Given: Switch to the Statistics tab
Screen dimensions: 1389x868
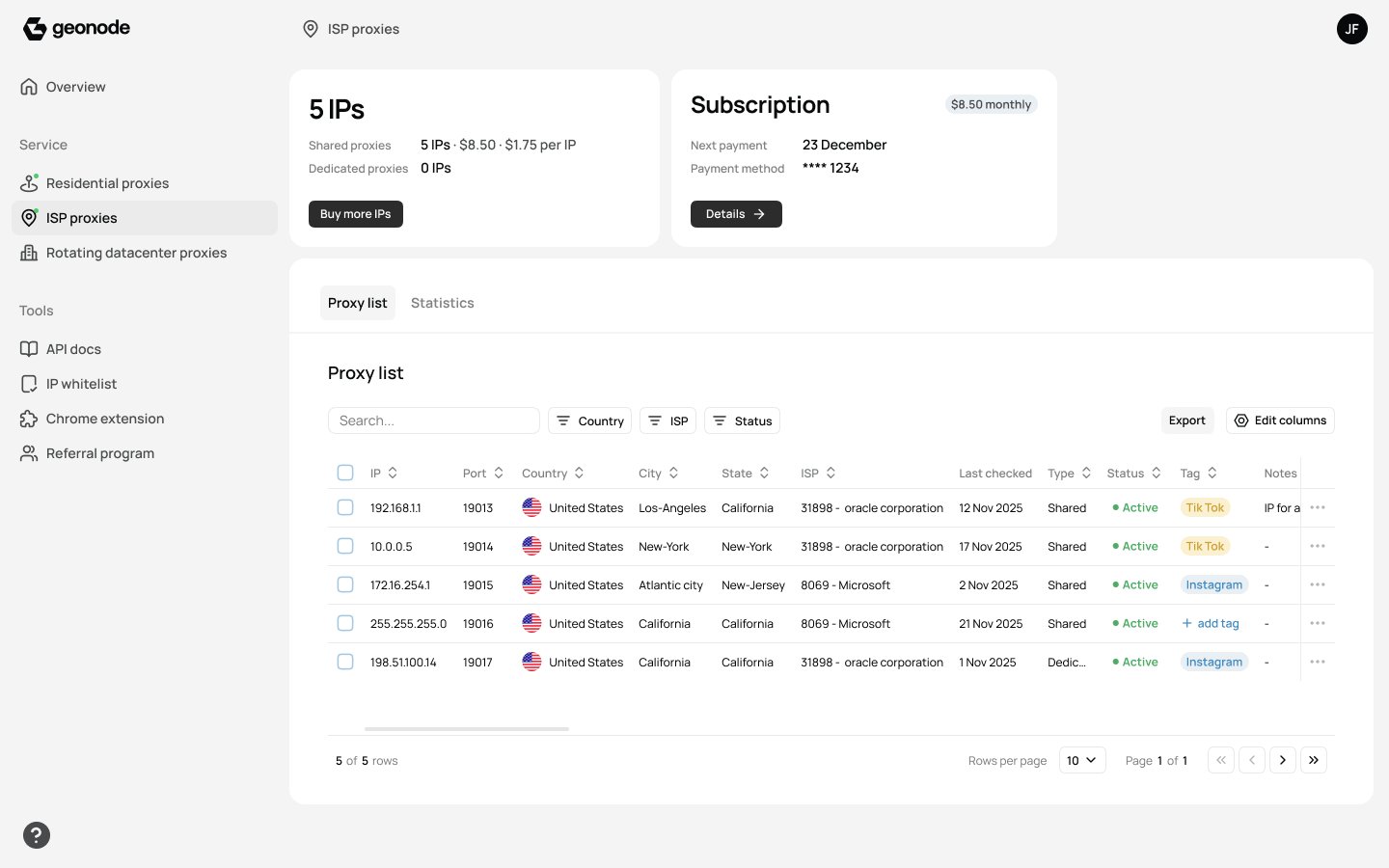Looking at the screenshot, I should [443, 303].
